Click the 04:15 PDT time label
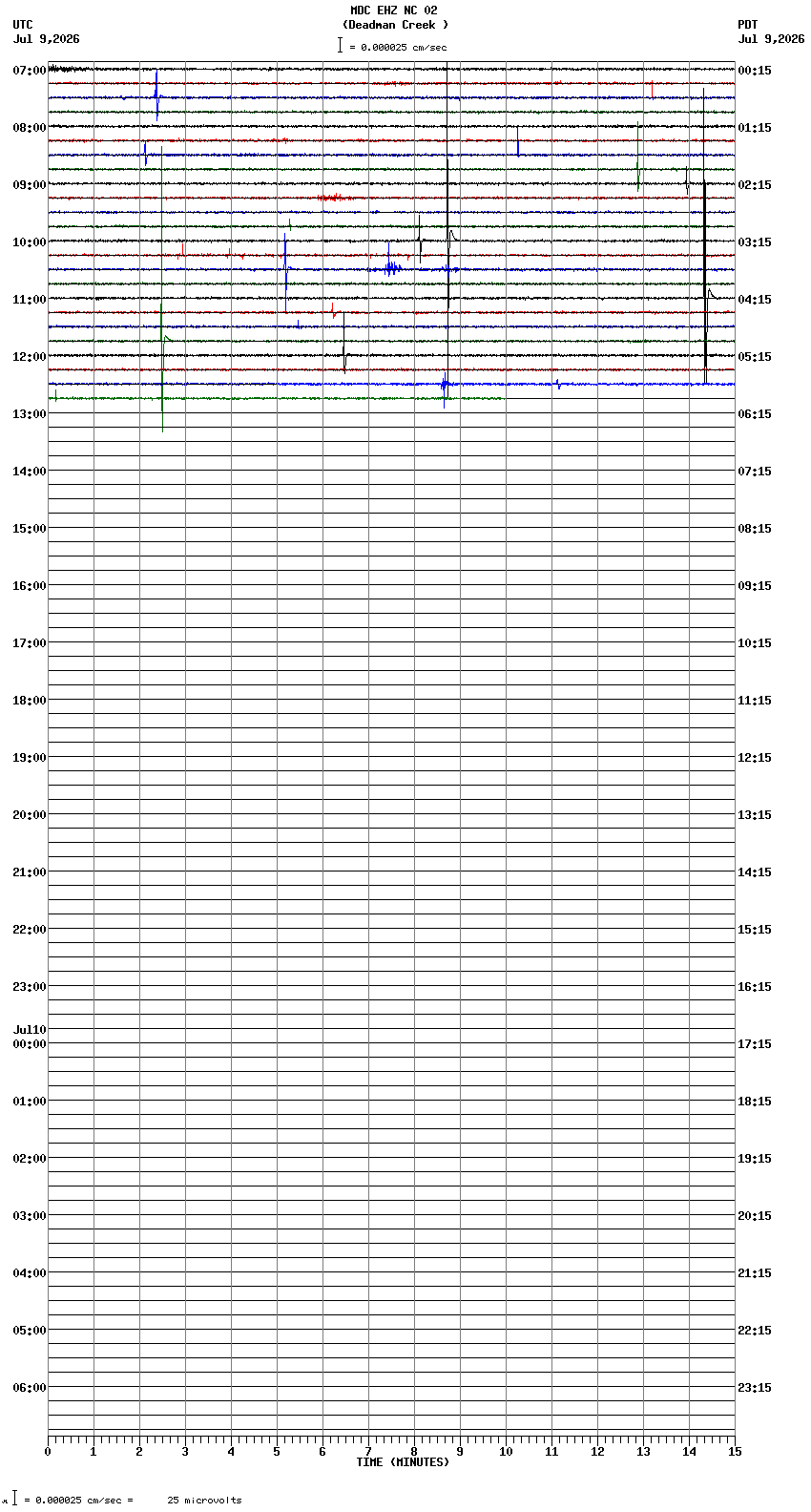811x1512 pixels. click(x=755, y=300)
